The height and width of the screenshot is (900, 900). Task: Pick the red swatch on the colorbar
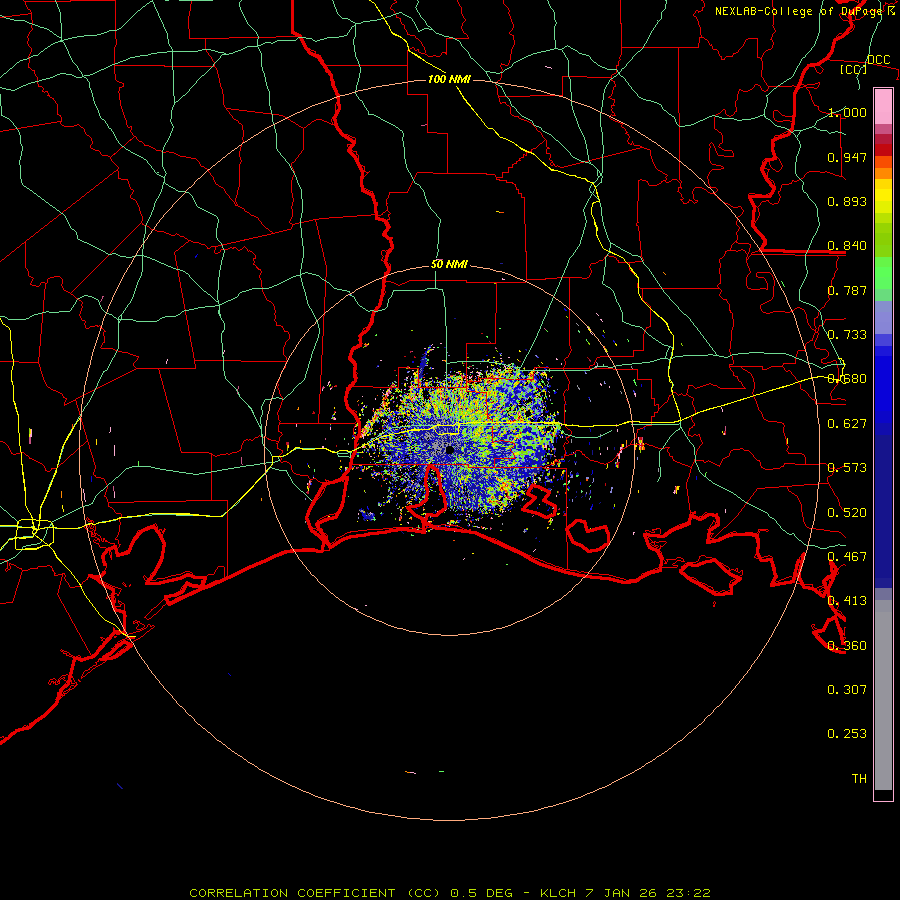click(883, 150)
